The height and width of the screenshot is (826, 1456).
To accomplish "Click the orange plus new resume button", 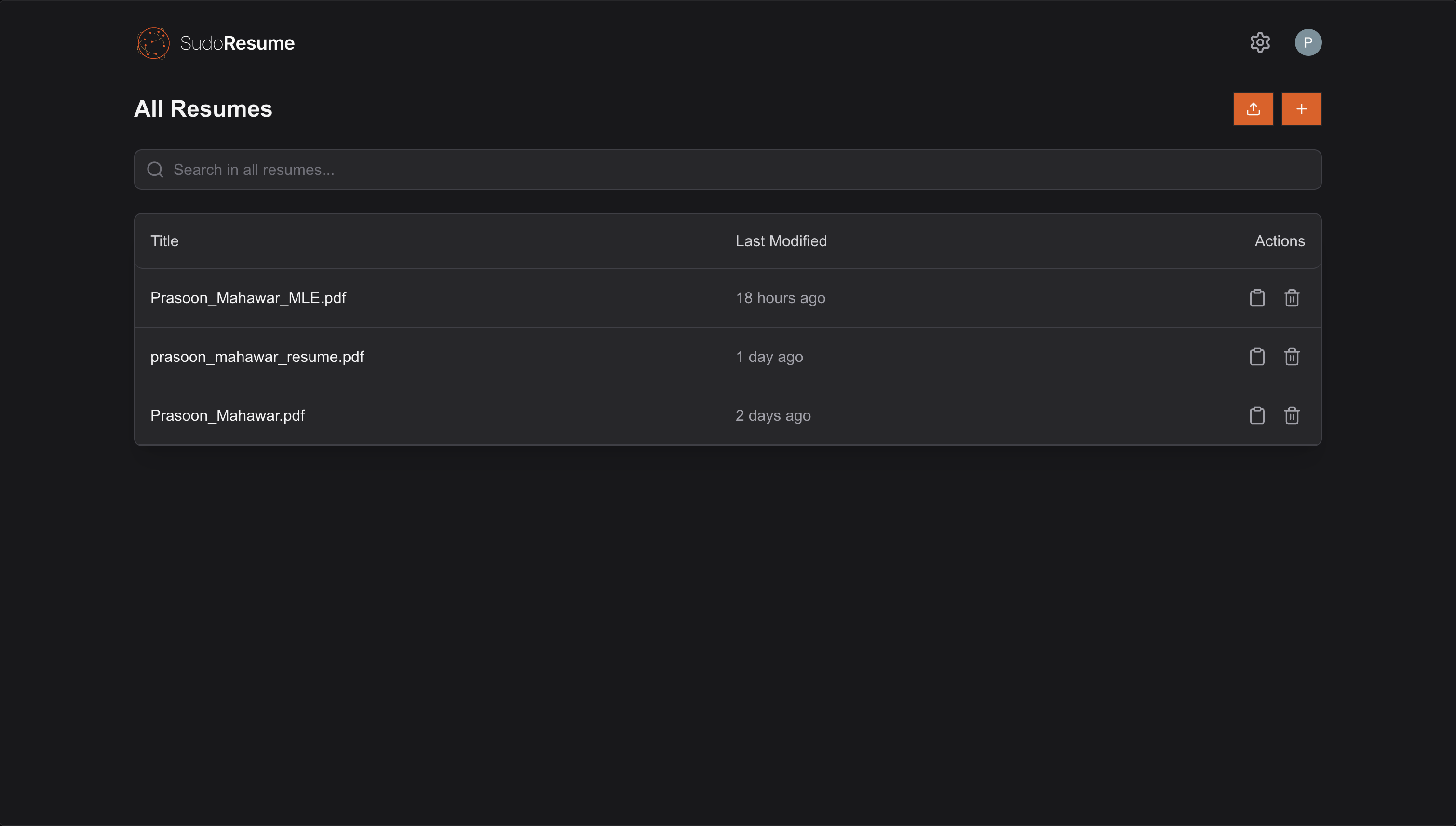I will pyautogui.click(x=1301, y=109).
